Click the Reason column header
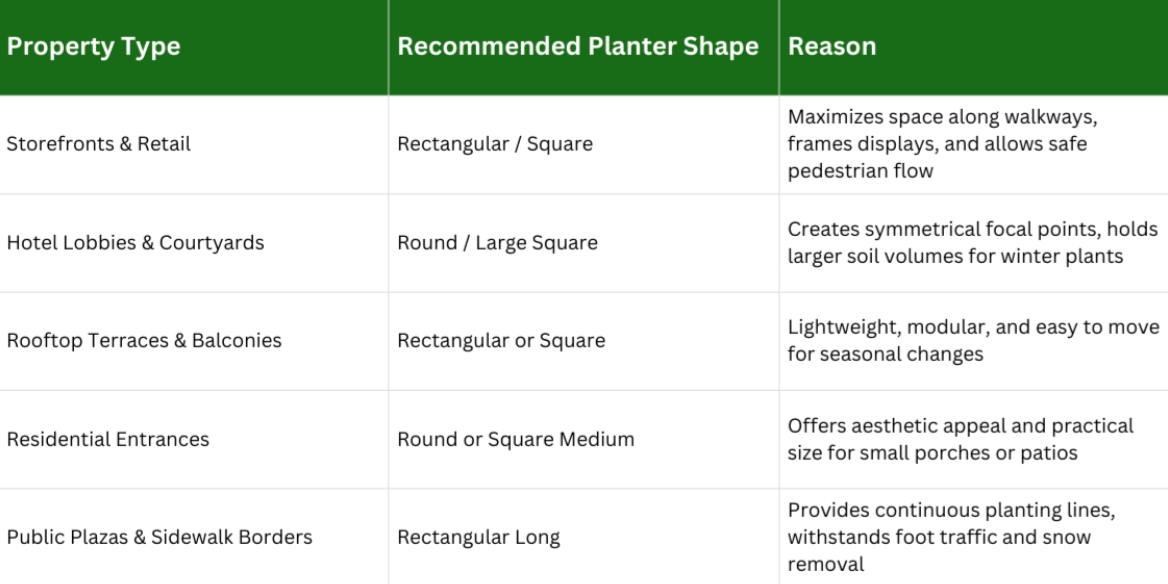Image resolution: width=1168 pixels, height=584 pixels. 832,47
